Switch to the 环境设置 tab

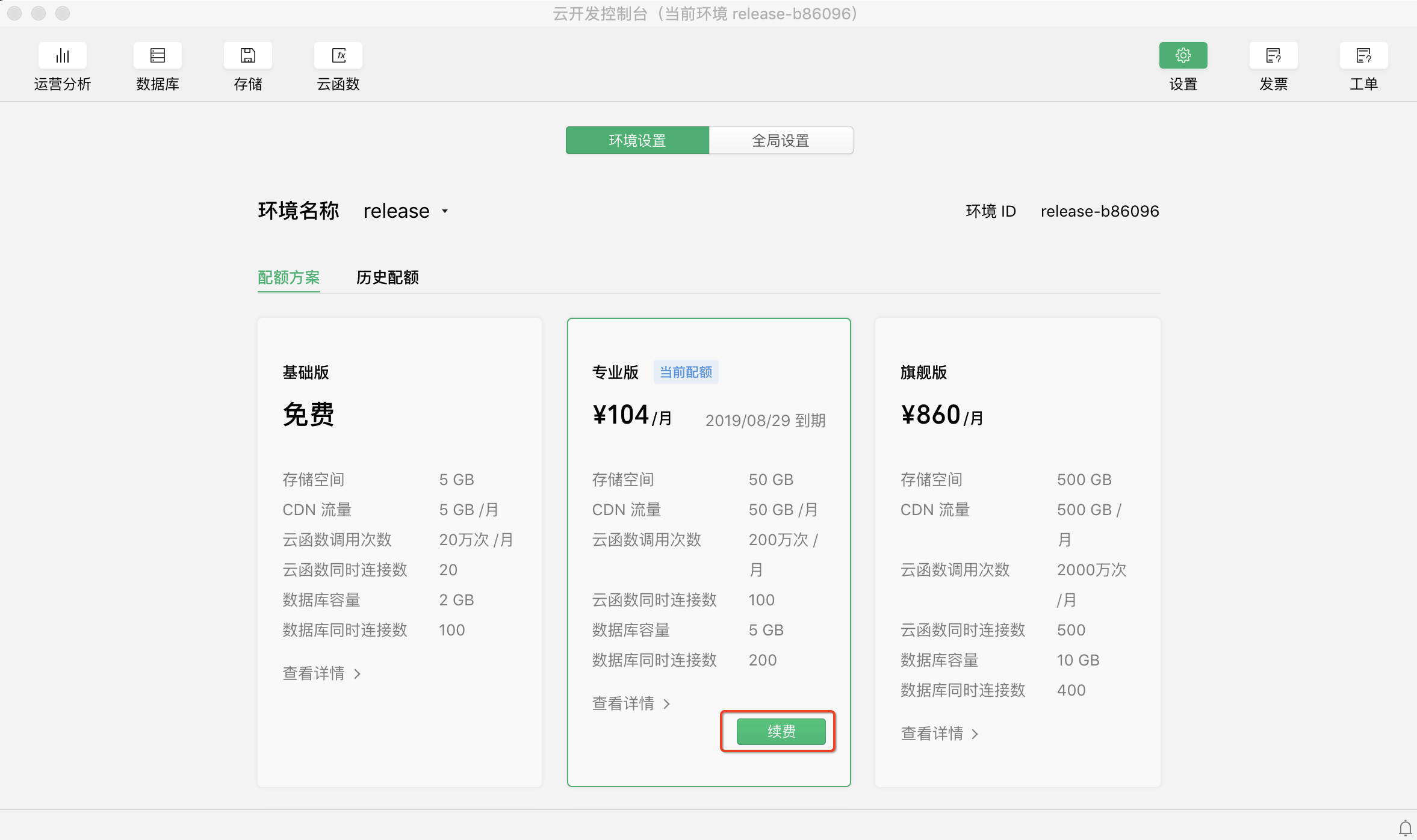coord(637,140)
